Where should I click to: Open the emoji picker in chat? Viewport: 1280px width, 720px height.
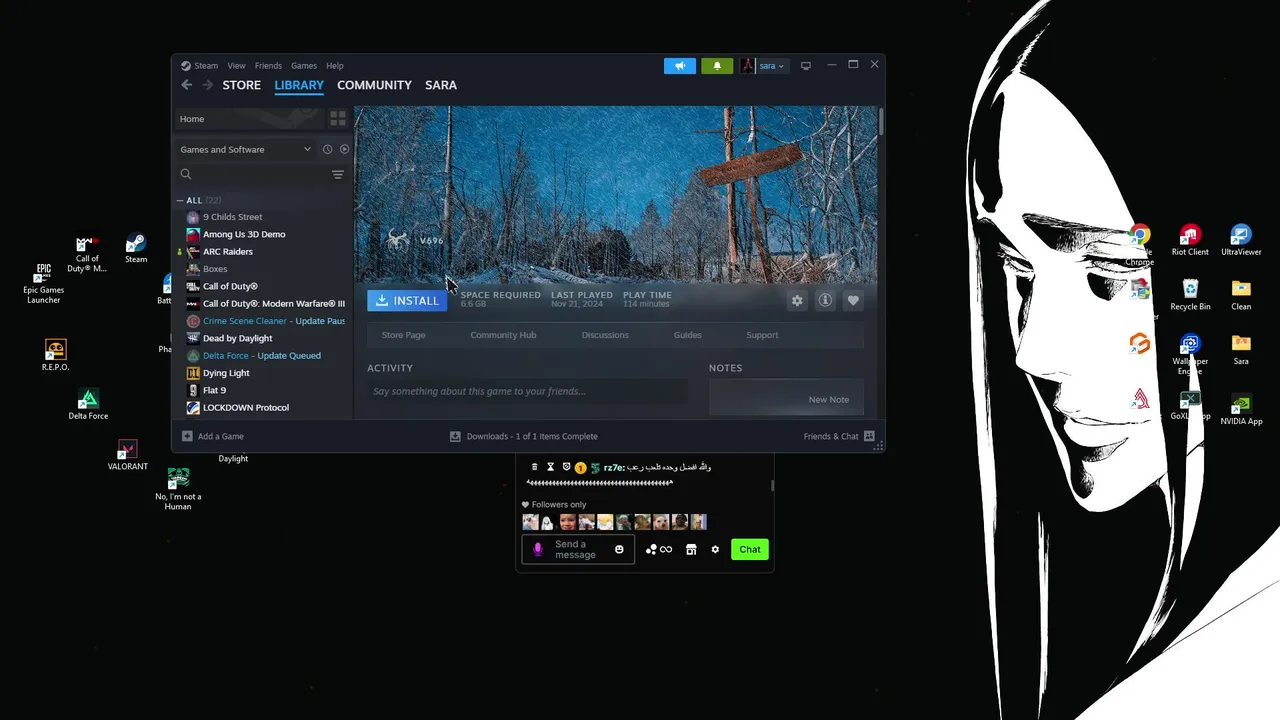point(619,549)
